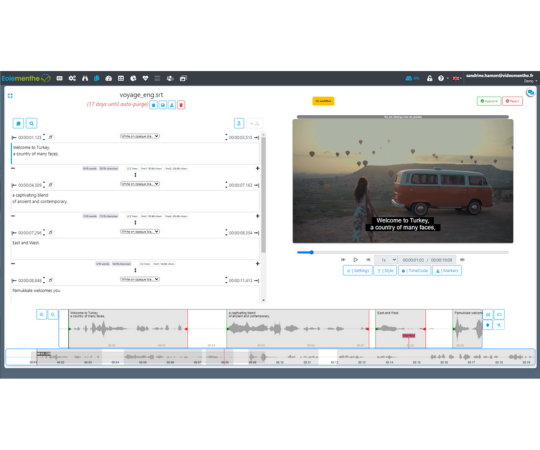Click the search magnifier button above subtitles

[31, 123]
